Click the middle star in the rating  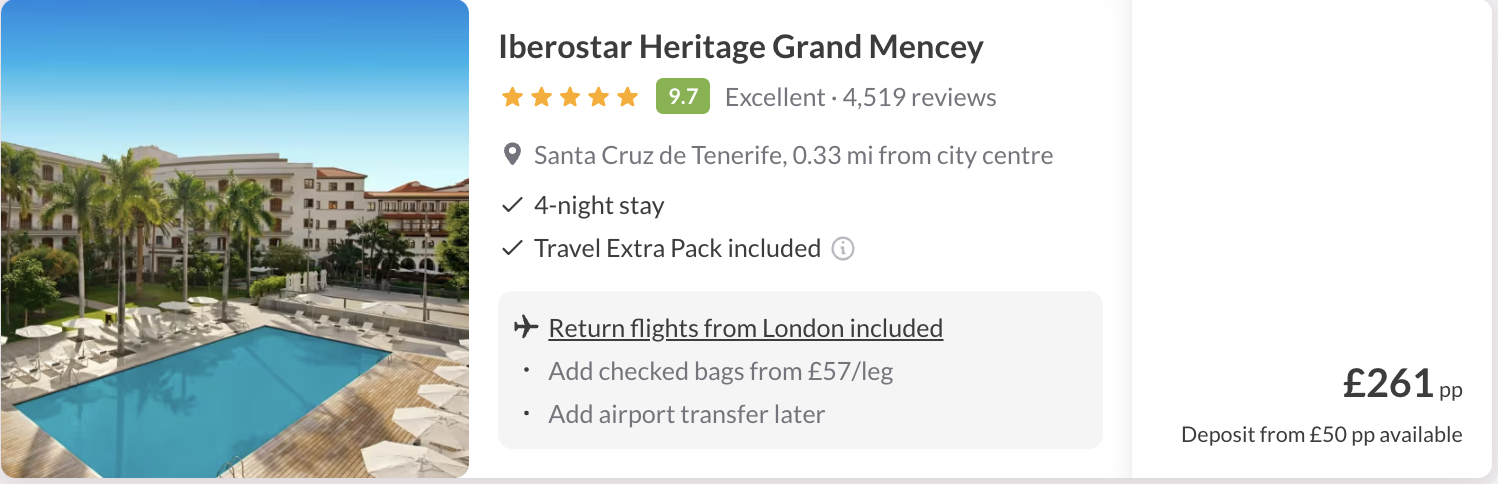[570, 97]
